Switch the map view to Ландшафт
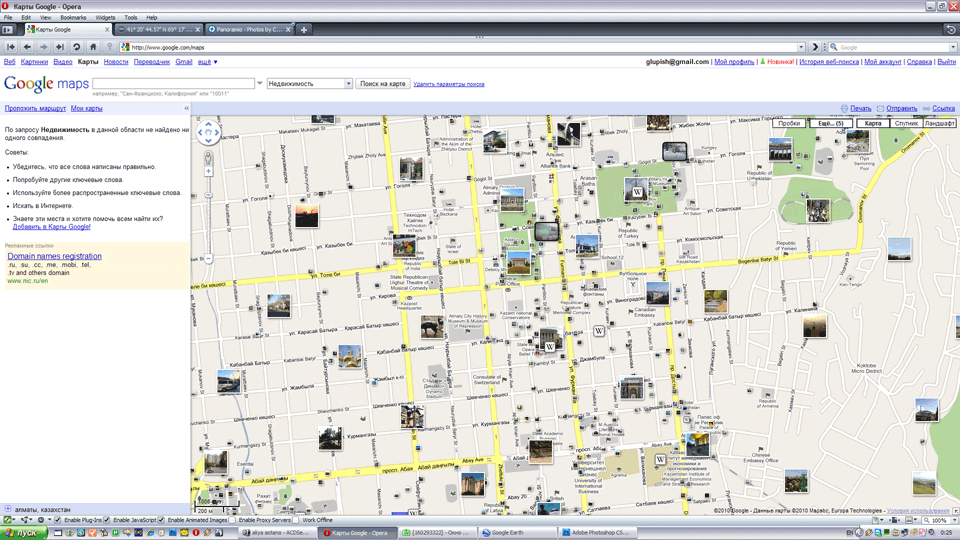The width and height of the screenshot is (960, 540). (x=939, y=123)
